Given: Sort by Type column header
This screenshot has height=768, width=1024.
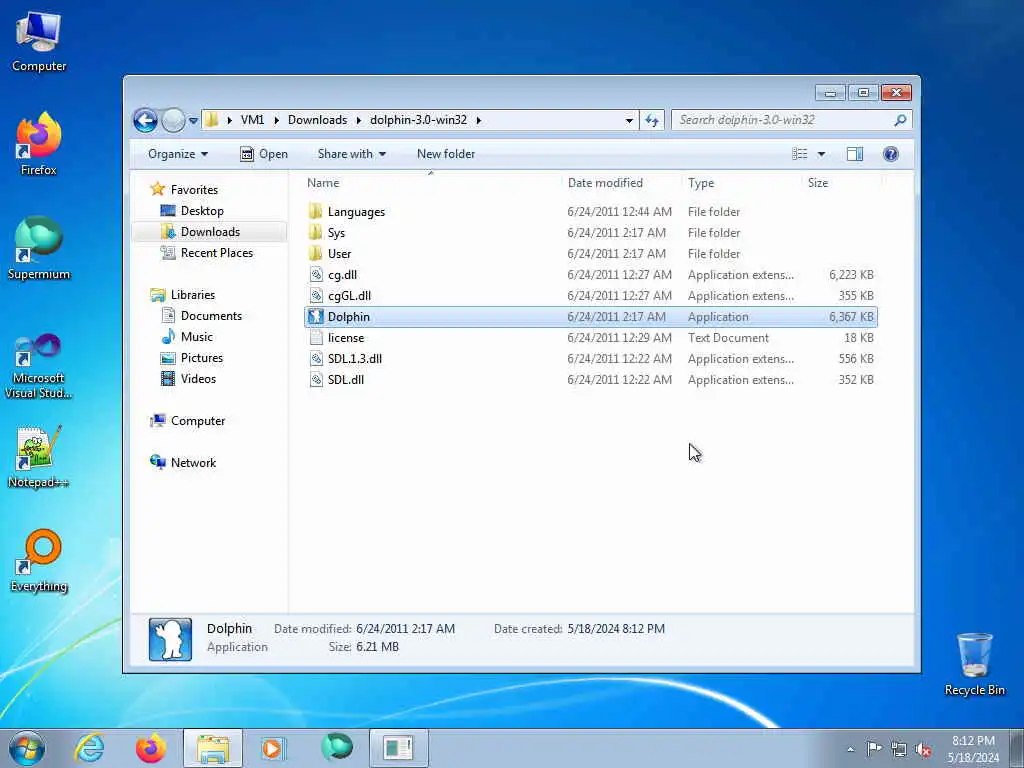Looking at the screenshot, I should click(x=741, y=183).
